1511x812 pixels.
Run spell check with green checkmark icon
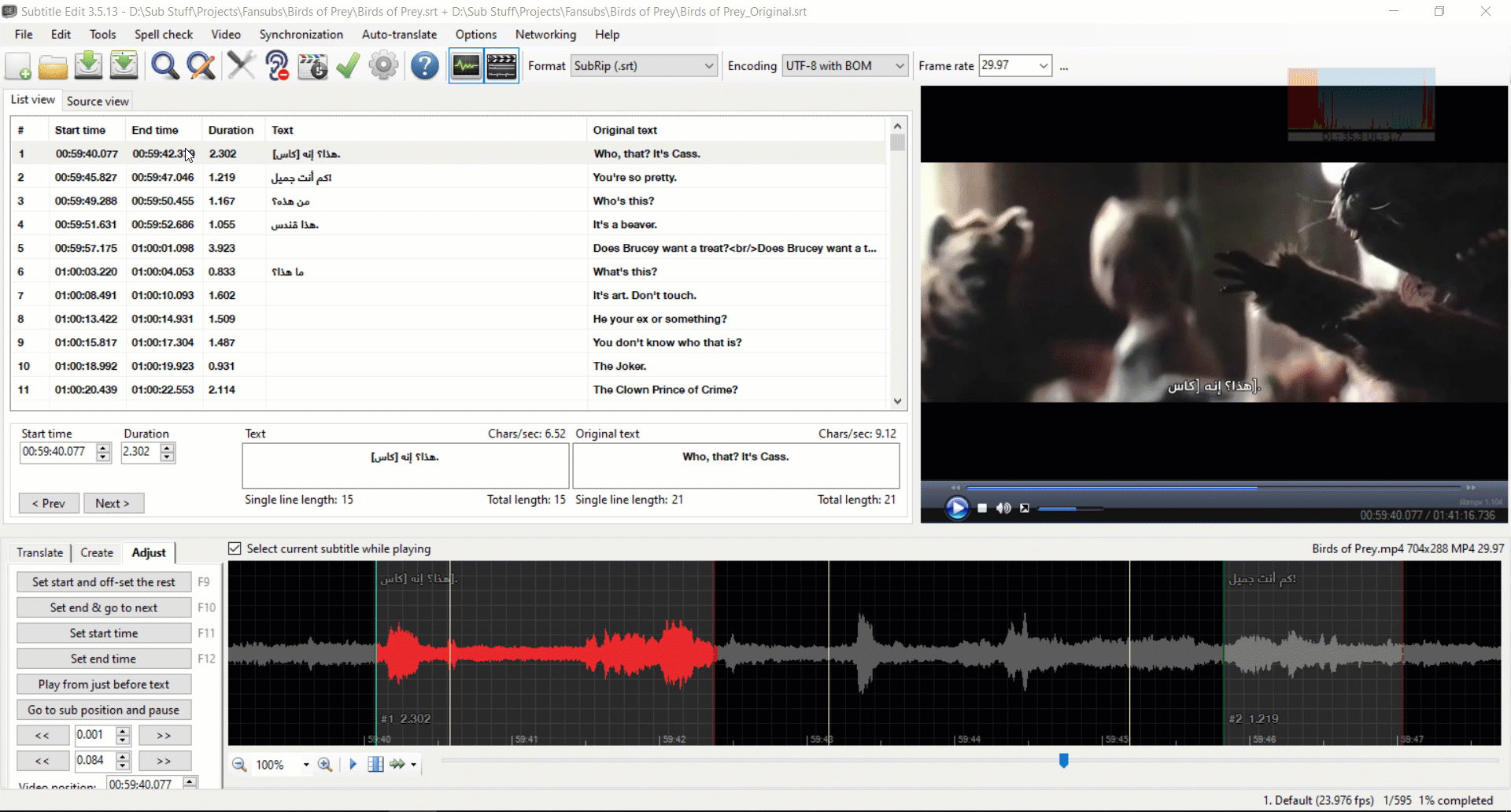click(x=348, y=66)
